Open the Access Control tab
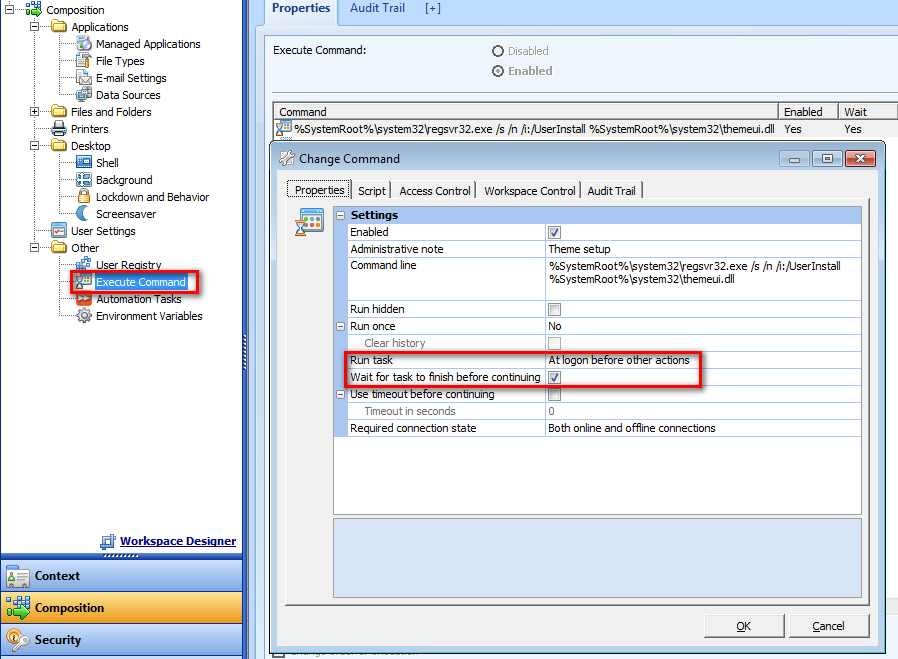898x659 pixels. [x=434, y=190]
